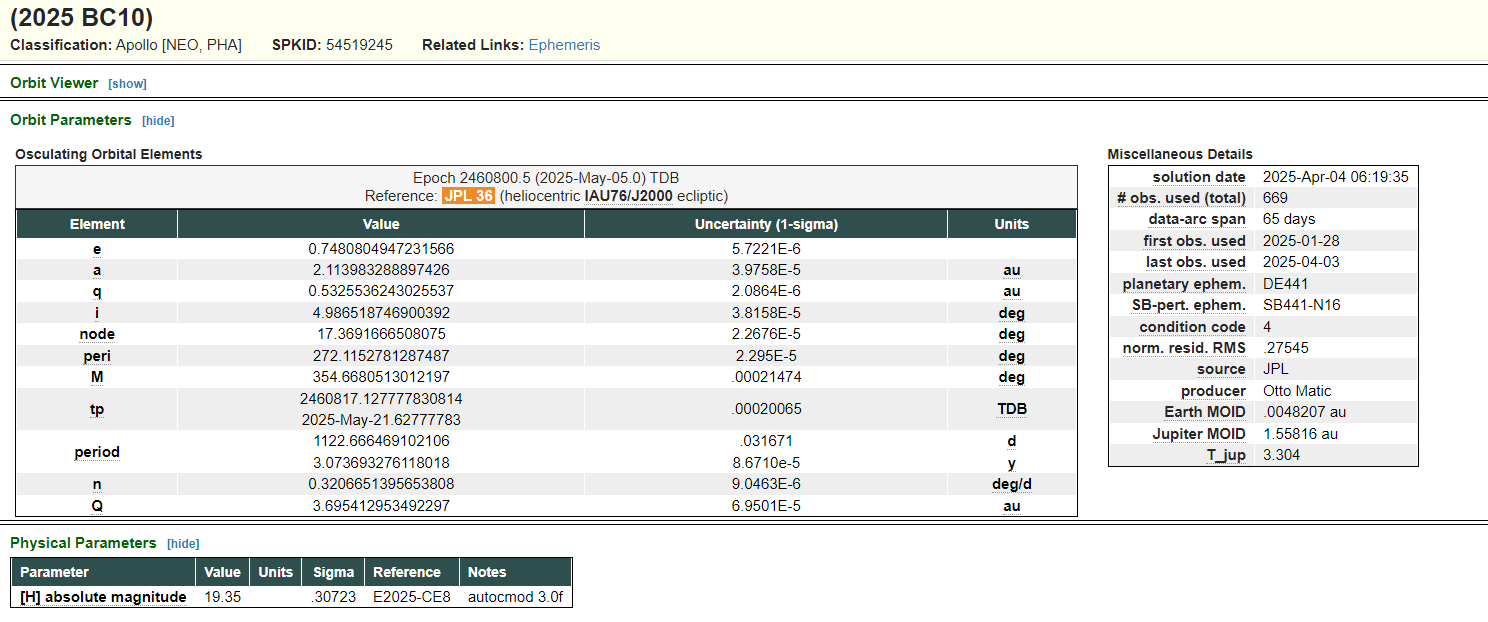Select the 'period' element label
The image size is (1488, 622).
[97, 452]
